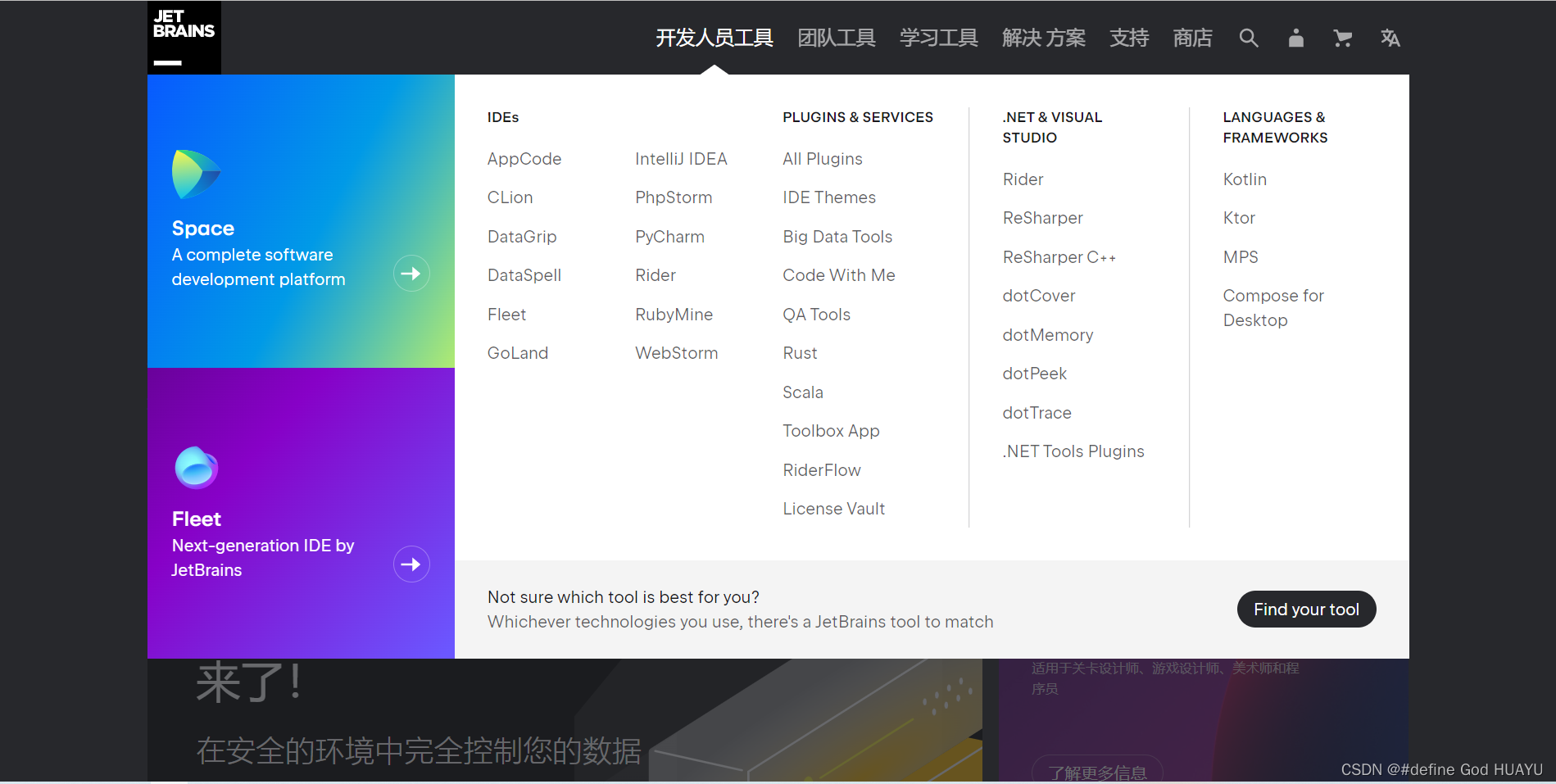The height and width of the screenshot is (784, 1556).
Task: Open the Code With Me link
Action: point(839,275)
